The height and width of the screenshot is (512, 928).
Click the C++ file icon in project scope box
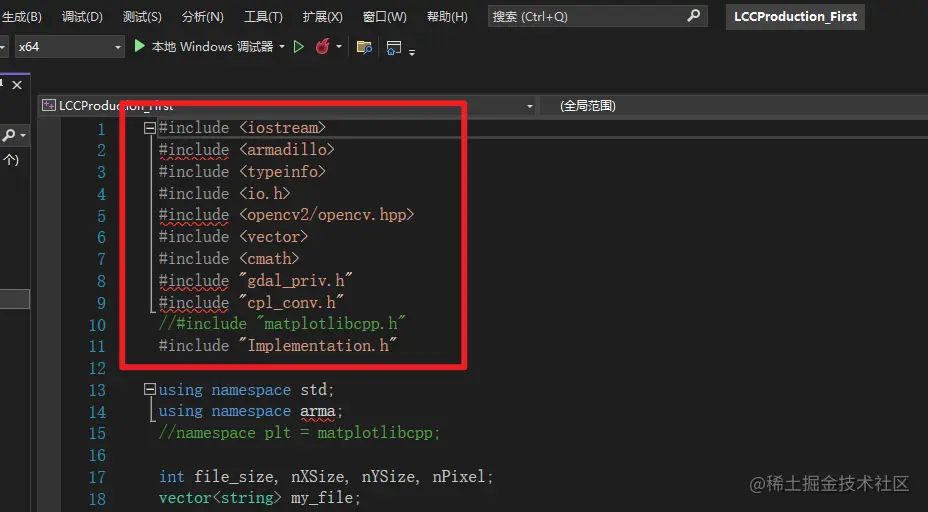pyautogui.click(x=49, y=106)
